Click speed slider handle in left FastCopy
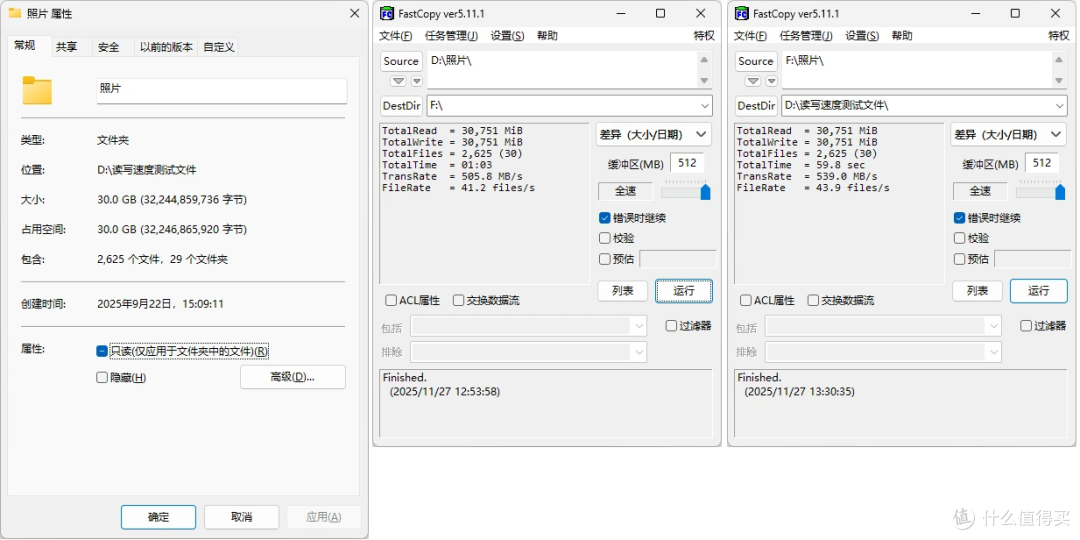Screen dimensions: 1080x540 [x=705, y=192]
